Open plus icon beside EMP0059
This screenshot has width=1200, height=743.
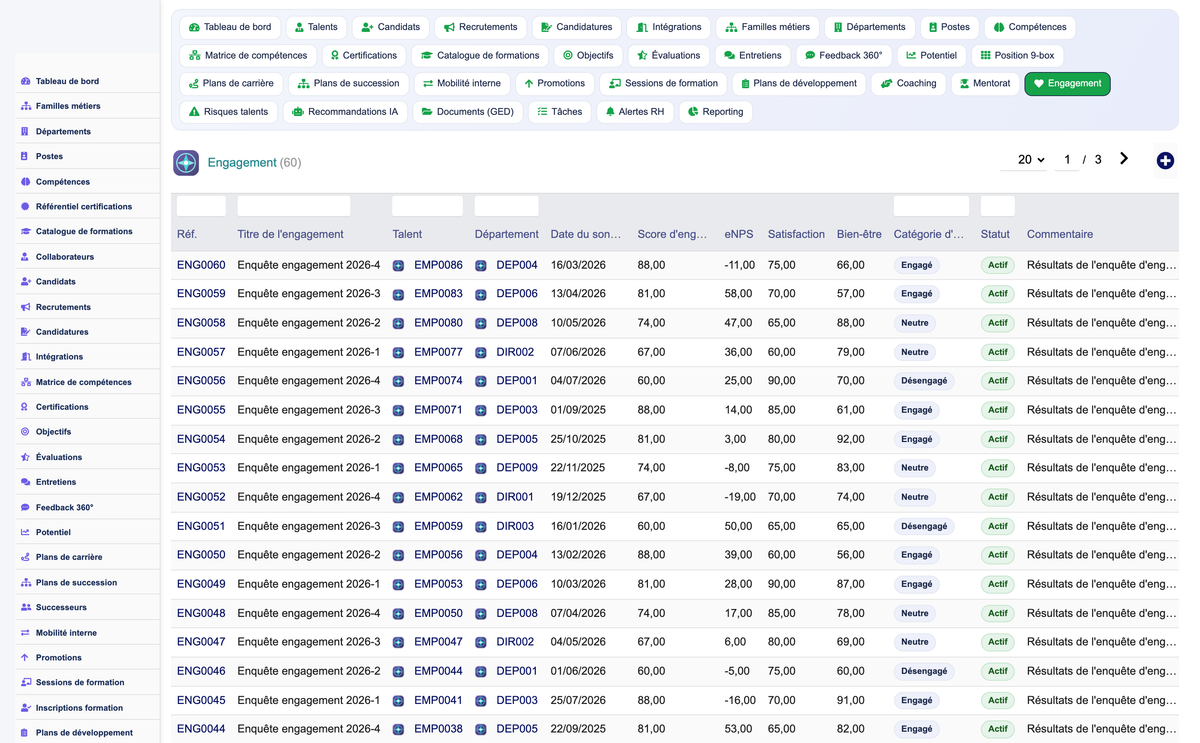coord(398,527)
